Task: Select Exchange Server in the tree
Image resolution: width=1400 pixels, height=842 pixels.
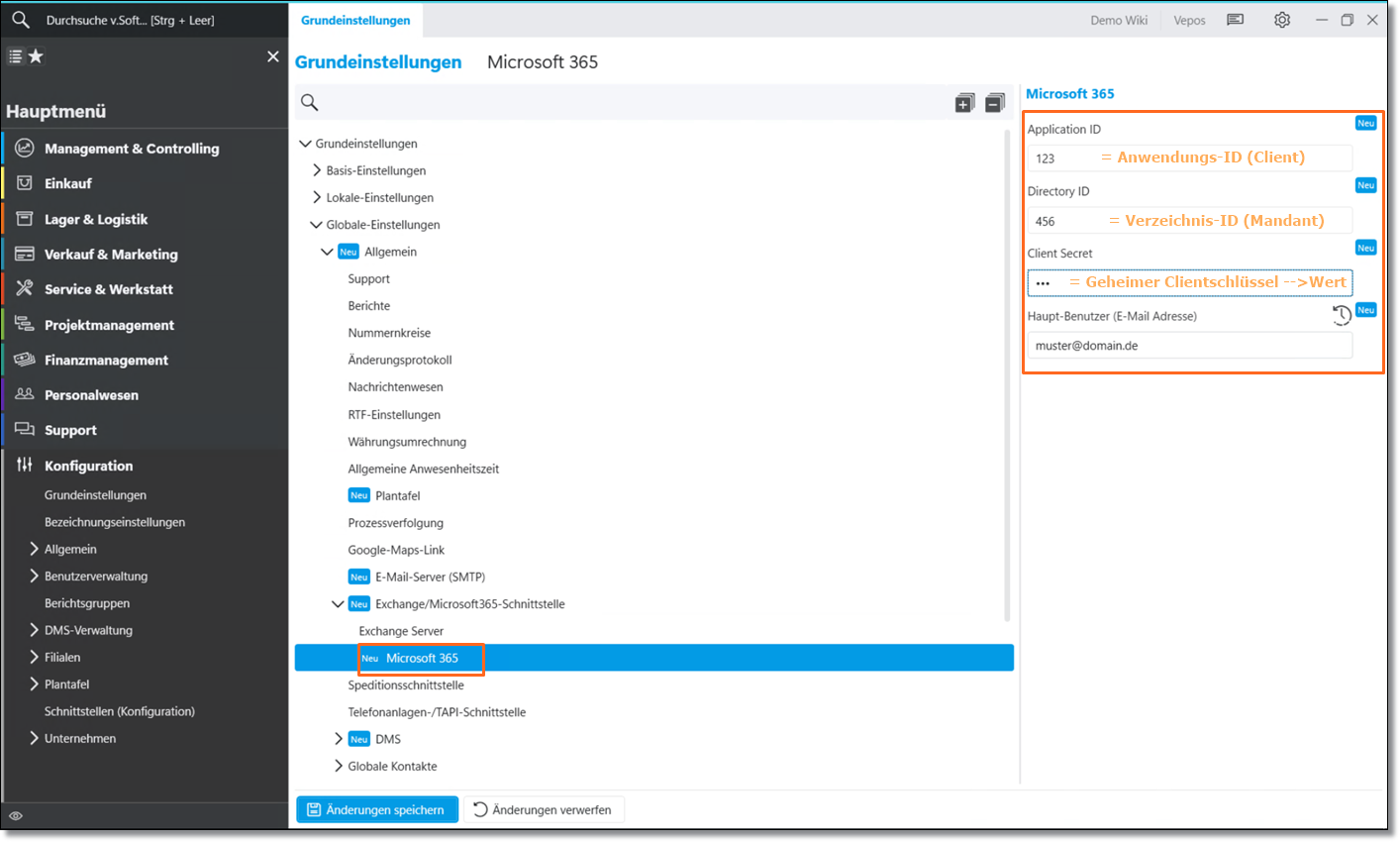Action: tap(401, 631)
